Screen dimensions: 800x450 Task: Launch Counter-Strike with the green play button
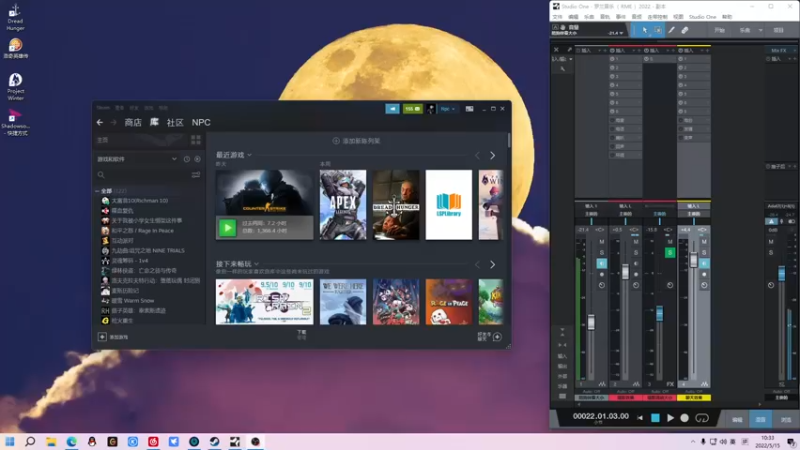click(228, 228)
